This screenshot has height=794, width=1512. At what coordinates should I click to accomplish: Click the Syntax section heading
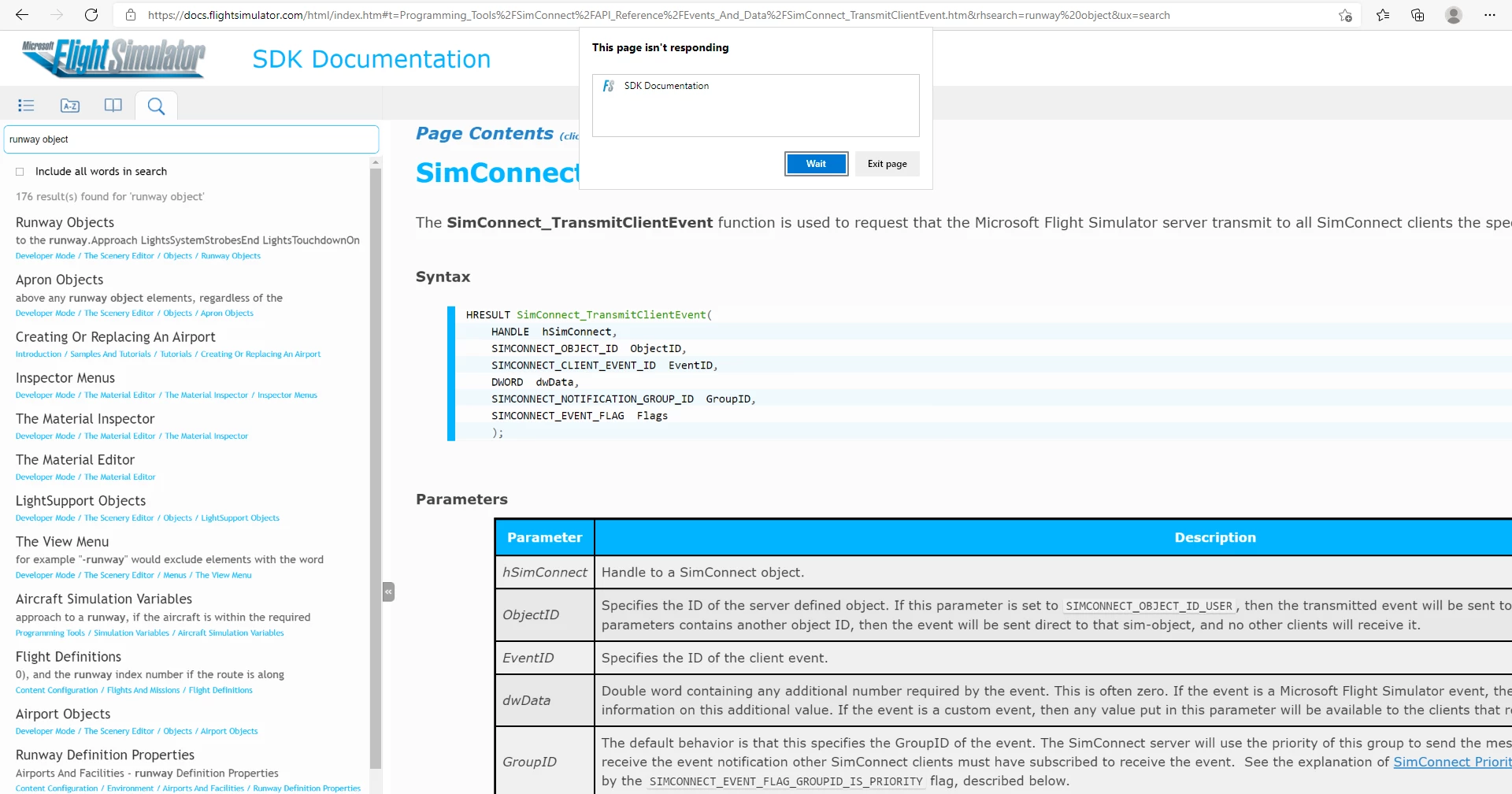click(x=443, y=277)
